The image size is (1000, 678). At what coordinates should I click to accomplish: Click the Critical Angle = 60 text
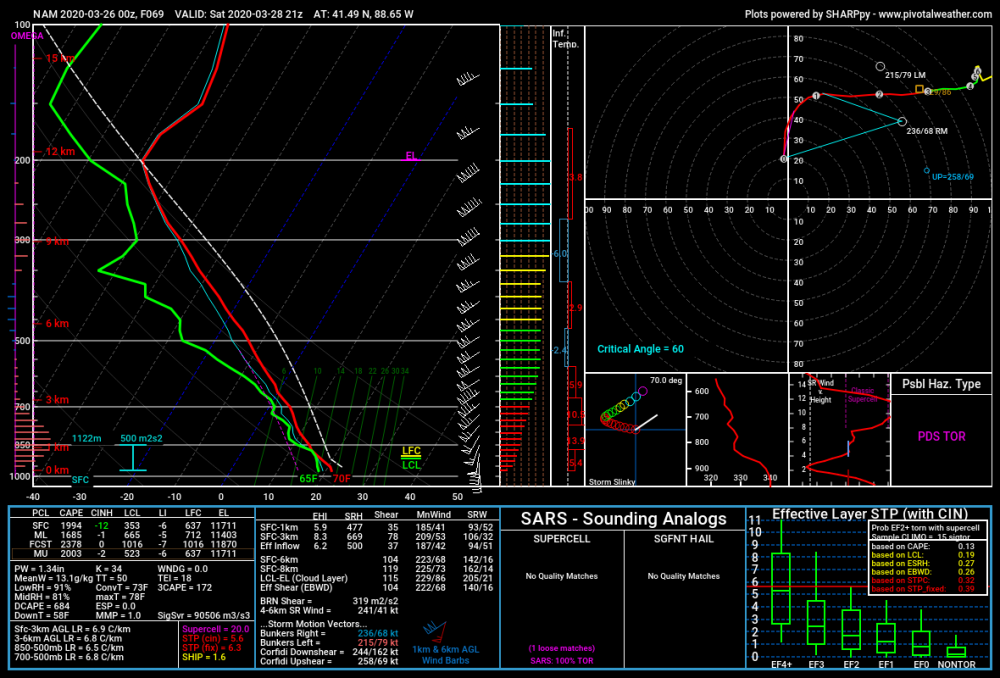coord(640,349)
